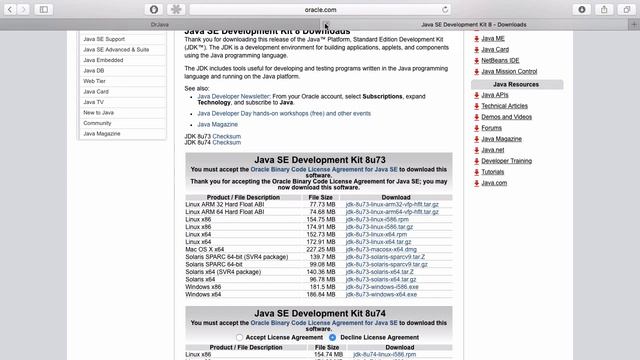
Task: Click arrow icon beside Java.com
Action: (476, 183)
